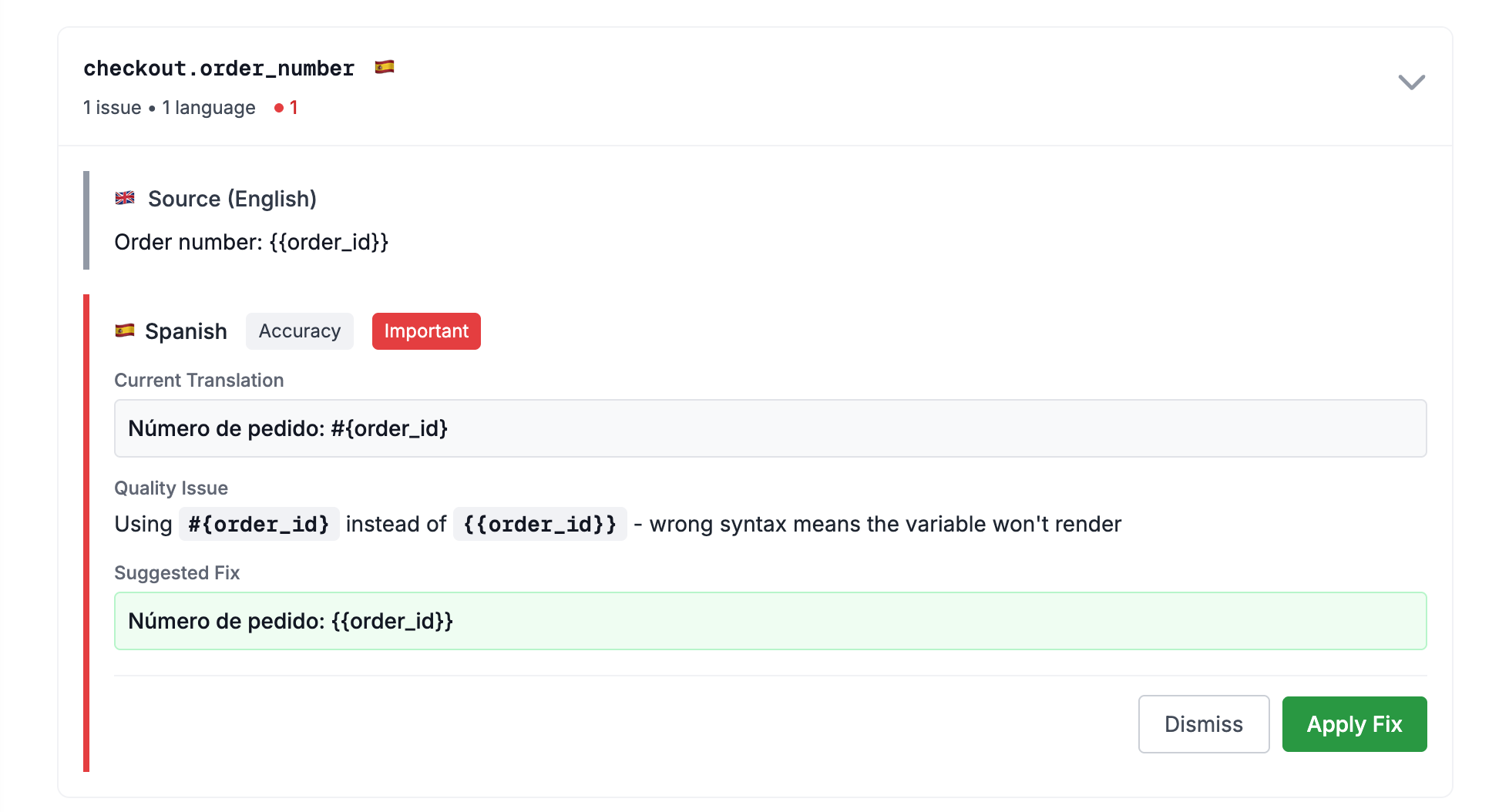The image size is (1509, 812).
Task: Click the green Suggested Fix field
Action: (x=769, y=621)
